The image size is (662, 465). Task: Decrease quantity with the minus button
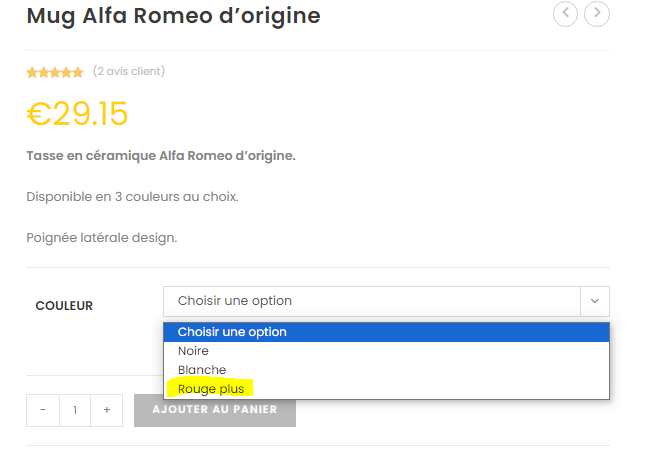pos(43,410)
